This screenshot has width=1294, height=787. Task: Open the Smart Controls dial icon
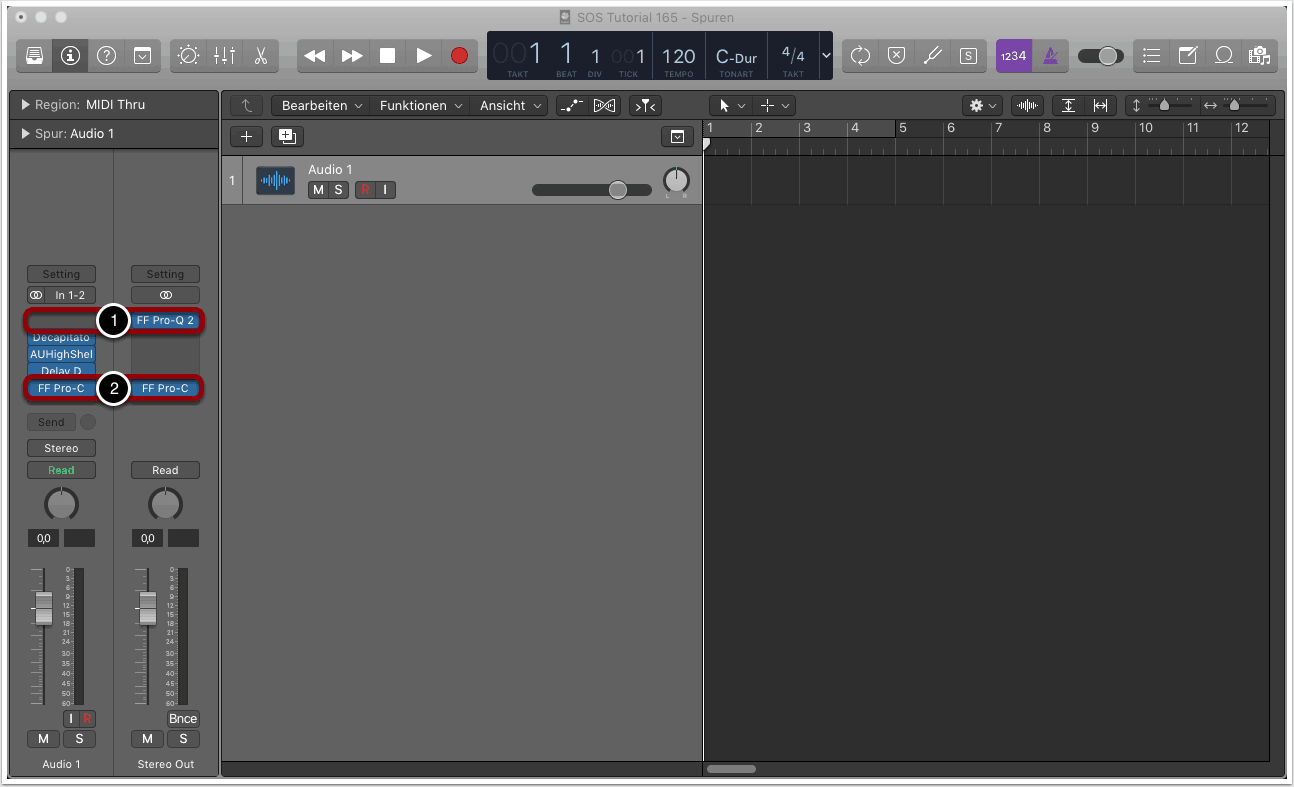coord(188,56)
